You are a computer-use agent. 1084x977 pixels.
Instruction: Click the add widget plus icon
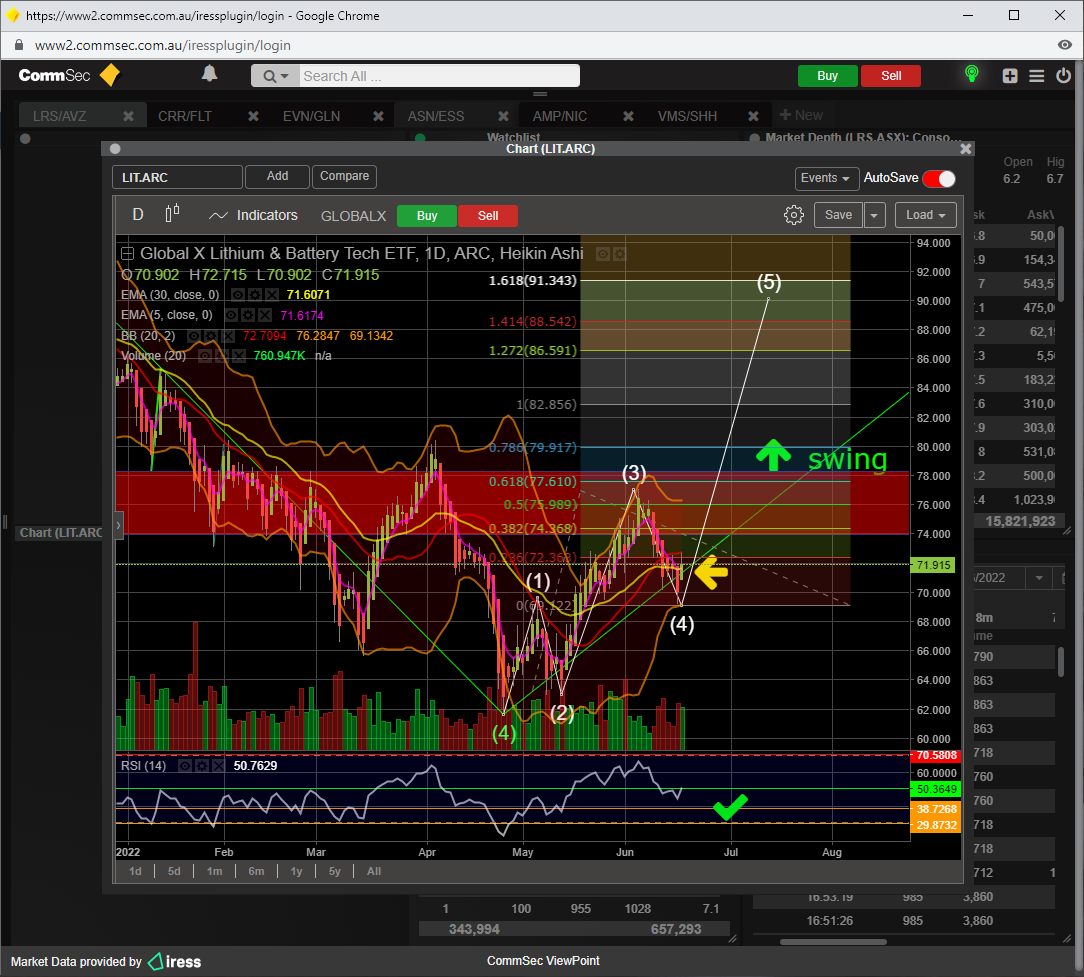tap(1010, 76)
